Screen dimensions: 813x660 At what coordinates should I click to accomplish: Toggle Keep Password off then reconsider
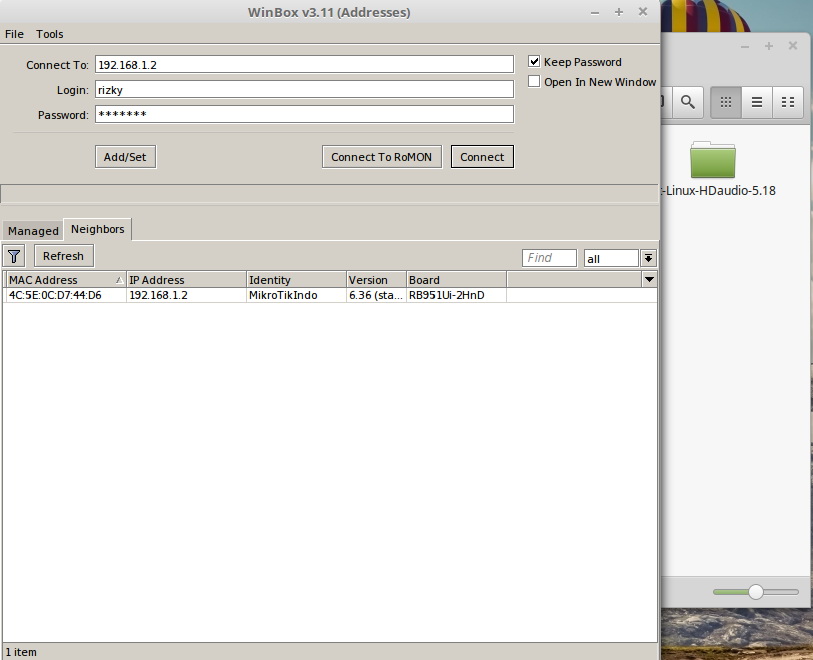[534, 61]
